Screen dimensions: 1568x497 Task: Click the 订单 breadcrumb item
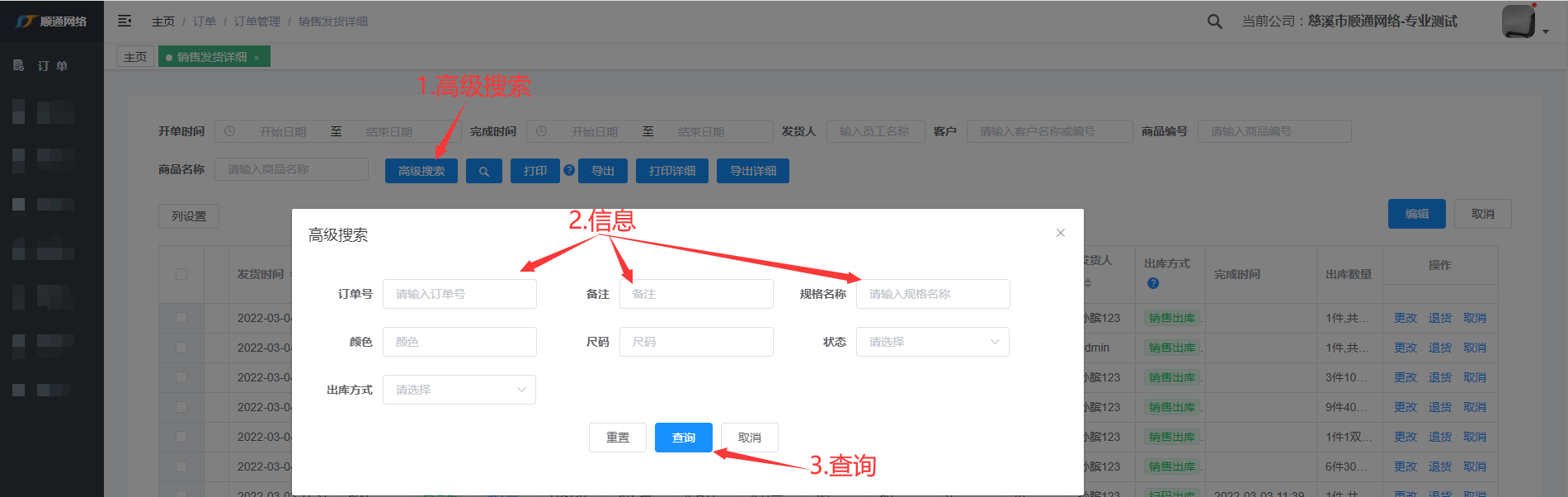[205, 21]
